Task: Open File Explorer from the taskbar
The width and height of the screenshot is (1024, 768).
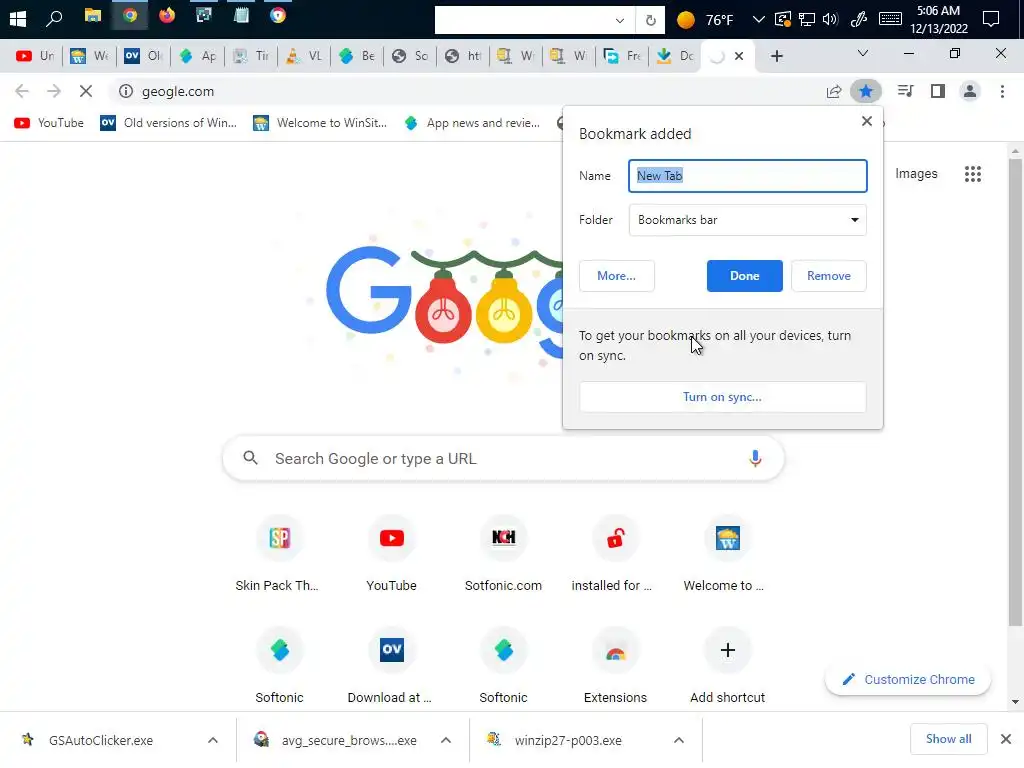Action: tap(93, 16)
